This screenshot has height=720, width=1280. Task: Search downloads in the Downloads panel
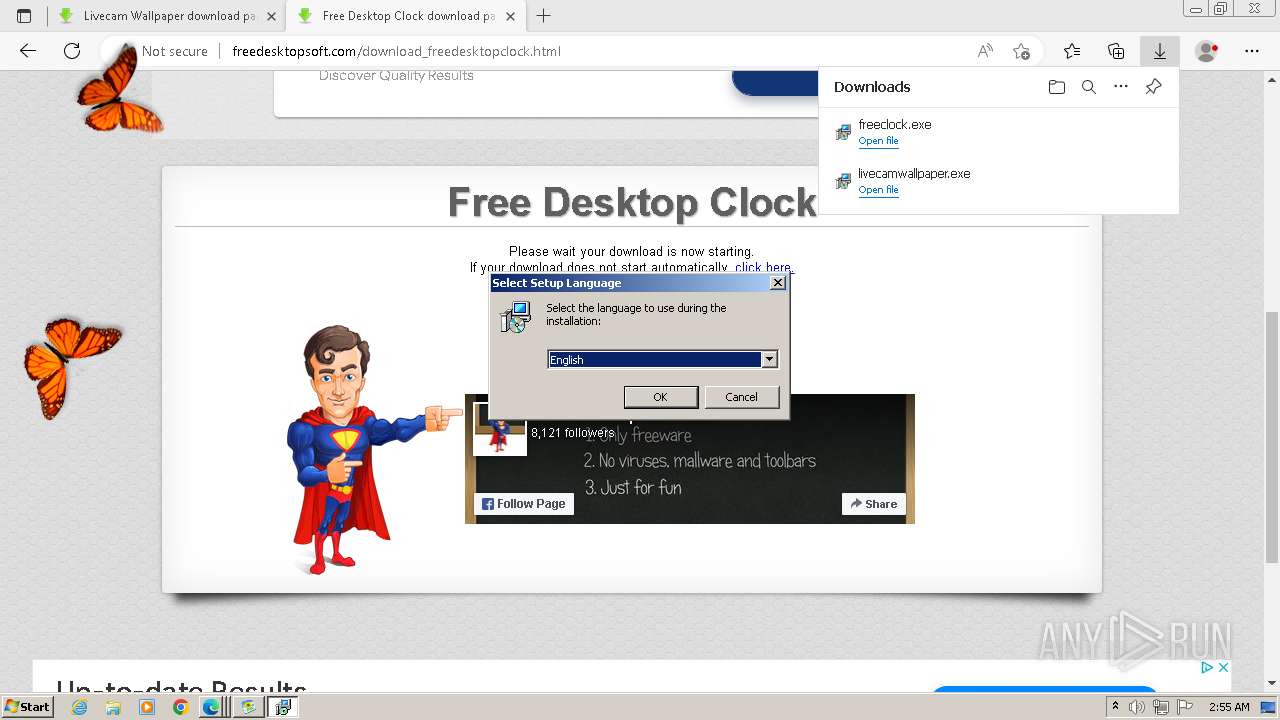click(x=1089, y=87)
